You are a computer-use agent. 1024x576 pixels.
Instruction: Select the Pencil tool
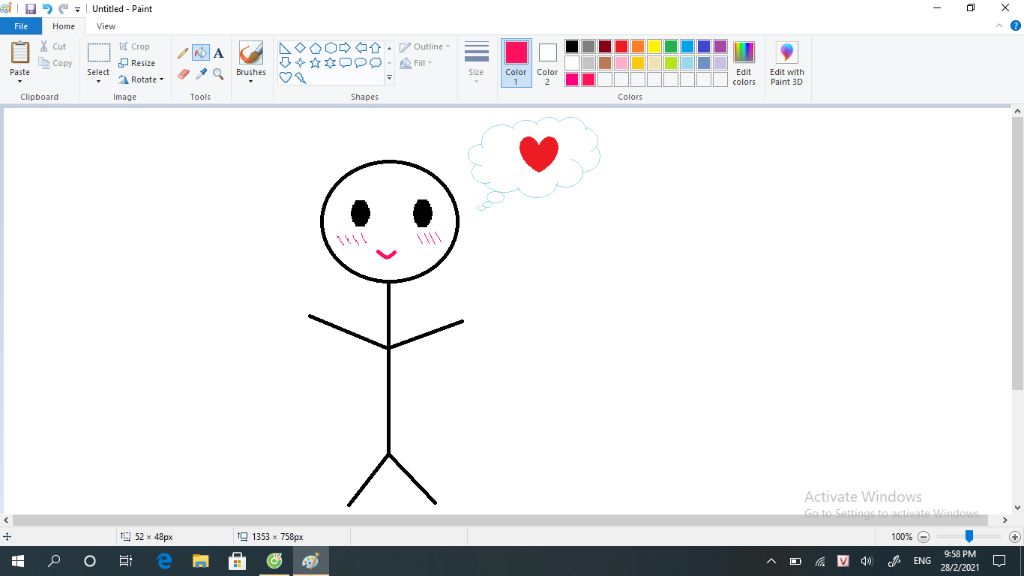[x=183, y=54]
